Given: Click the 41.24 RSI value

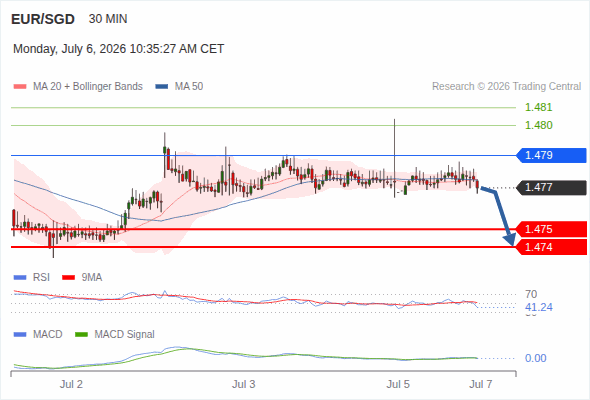Looking at the screenshot, I should 539,307.
